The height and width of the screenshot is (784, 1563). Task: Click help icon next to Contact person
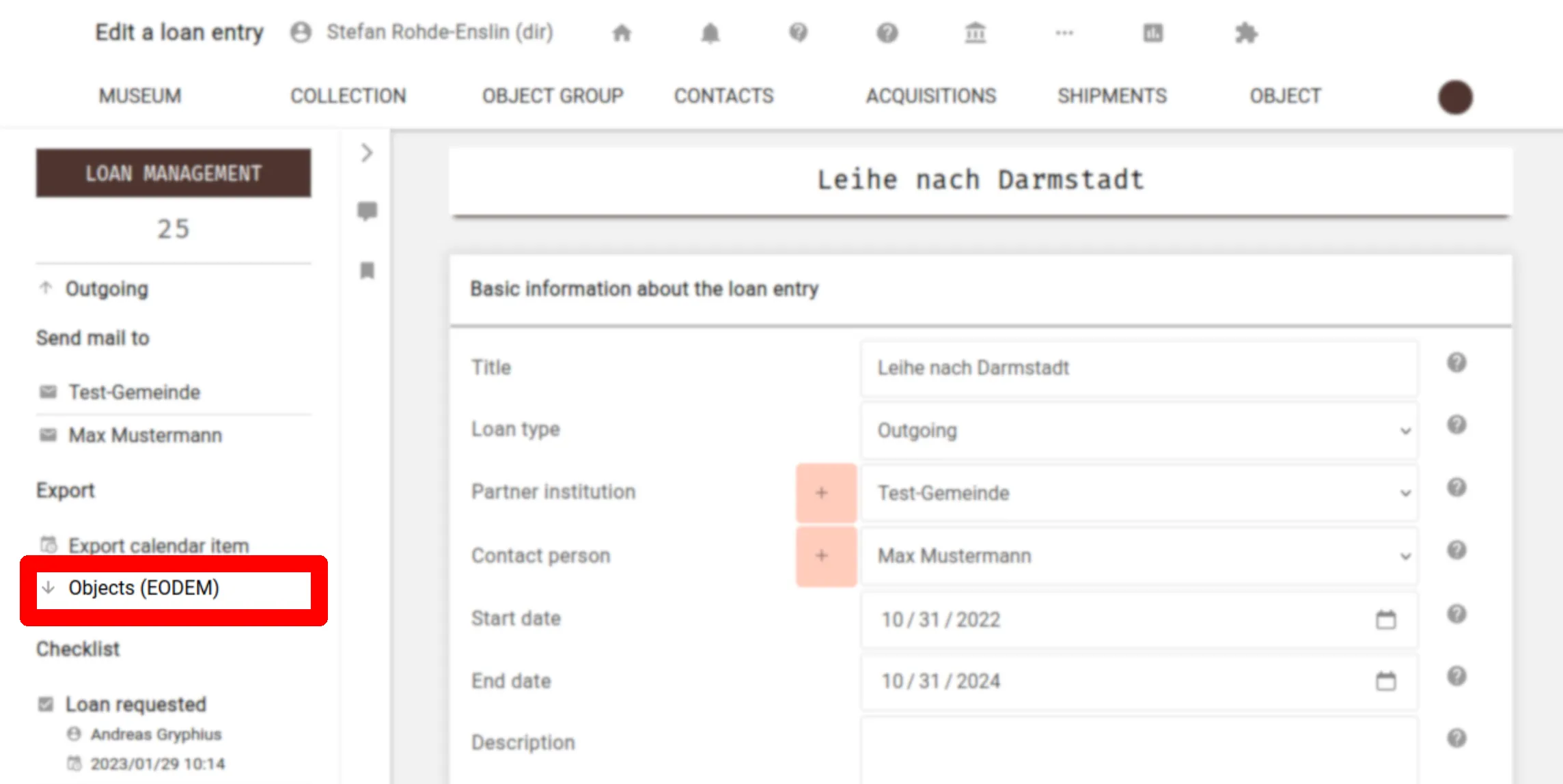1456,550
